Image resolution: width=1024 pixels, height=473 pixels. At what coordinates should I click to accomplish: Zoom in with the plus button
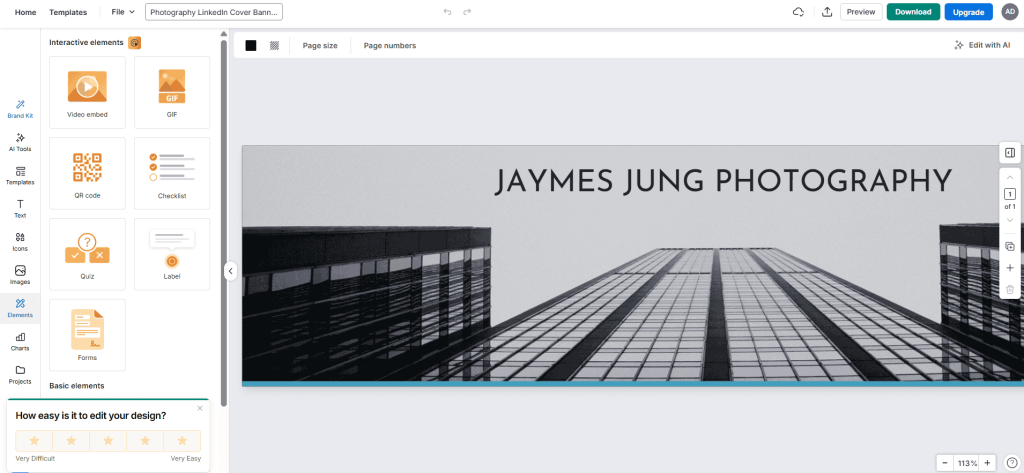pos(988,463)
